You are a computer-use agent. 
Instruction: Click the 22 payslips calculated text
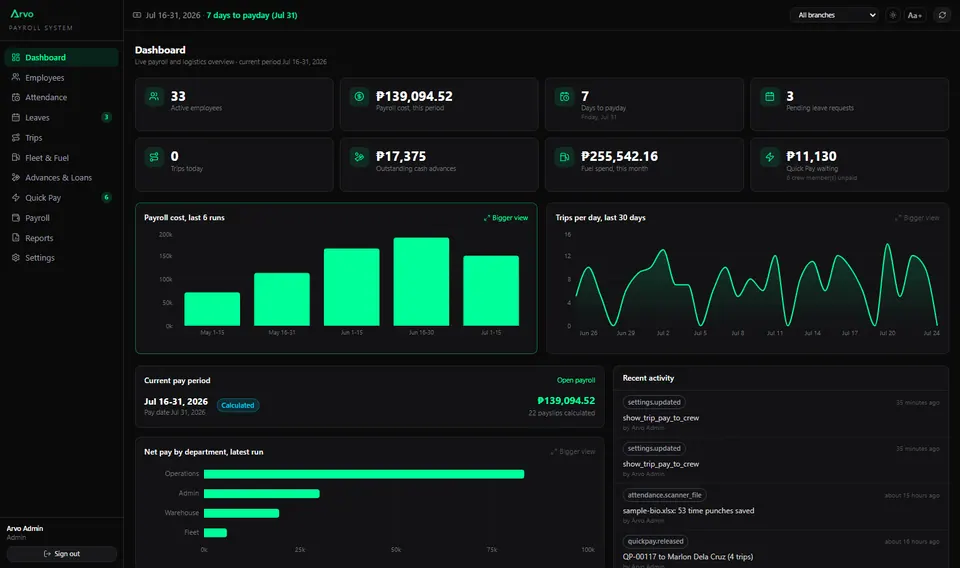click(561, 413)
